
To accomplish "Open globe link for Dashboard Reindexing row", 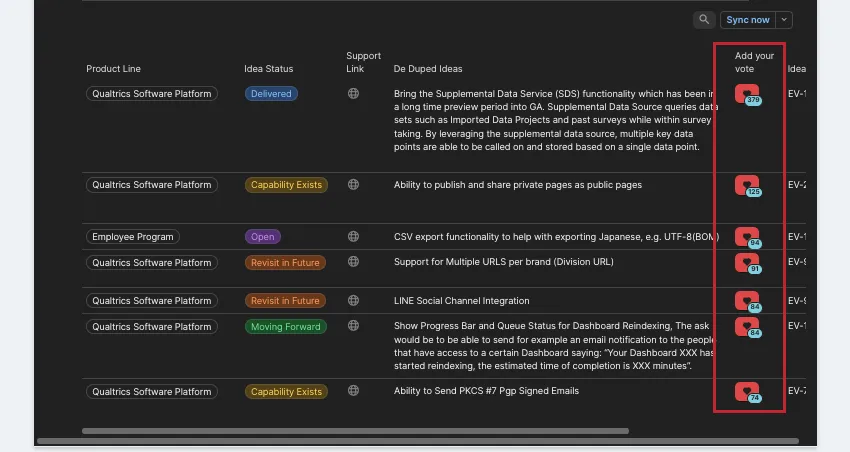I will pyautogui.click(x=353, y=327).
